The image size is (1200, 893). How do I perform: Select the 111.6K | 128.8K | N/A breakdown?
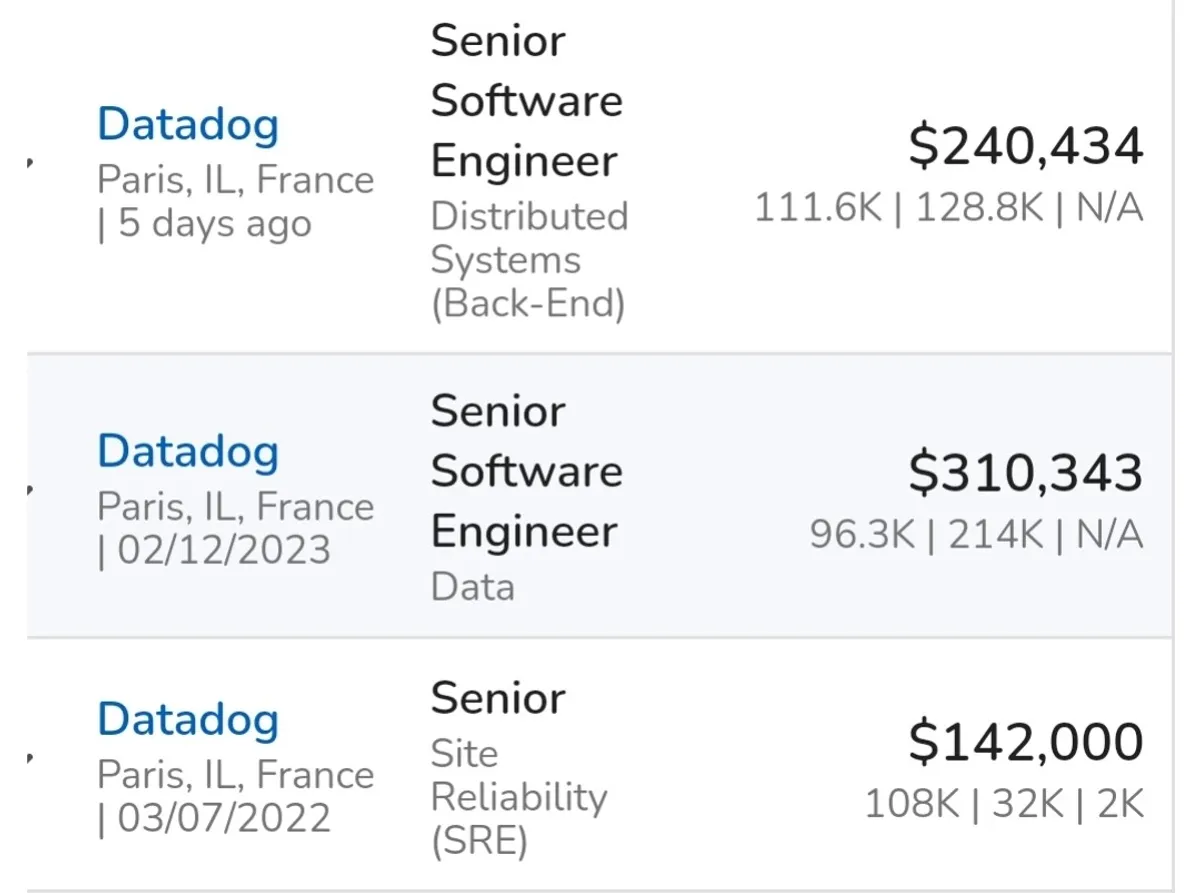(x=948, y=208)
